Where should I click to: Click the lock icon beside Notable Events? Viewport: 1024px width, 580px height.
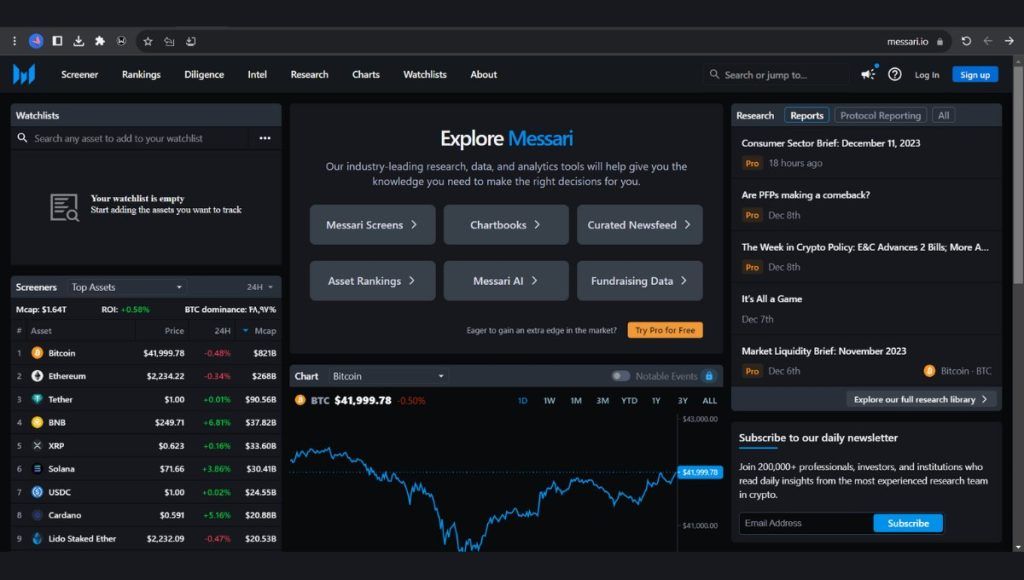click(x=709, y=376)
